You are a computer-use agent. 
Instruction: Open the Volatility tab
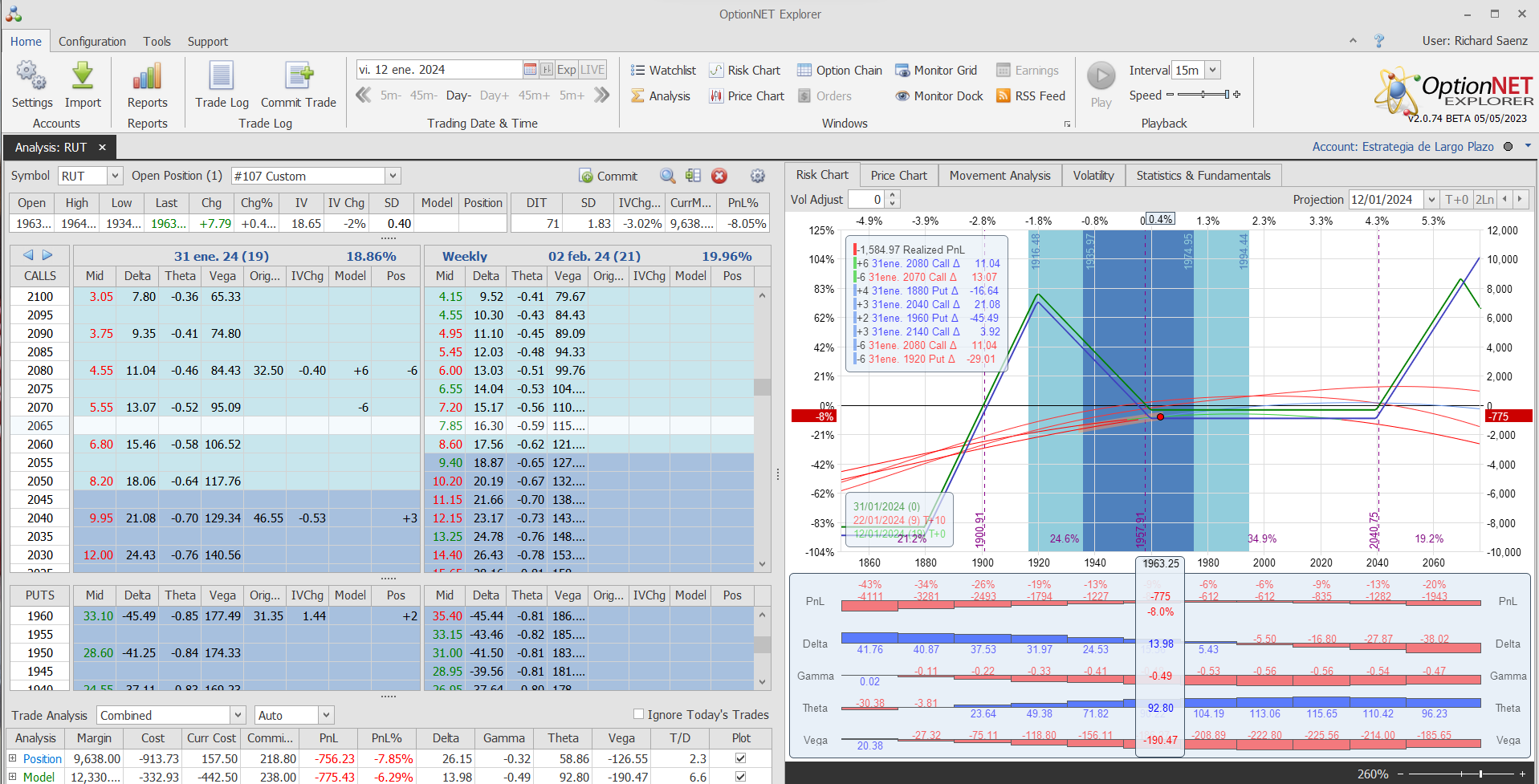coord(1093,175)
